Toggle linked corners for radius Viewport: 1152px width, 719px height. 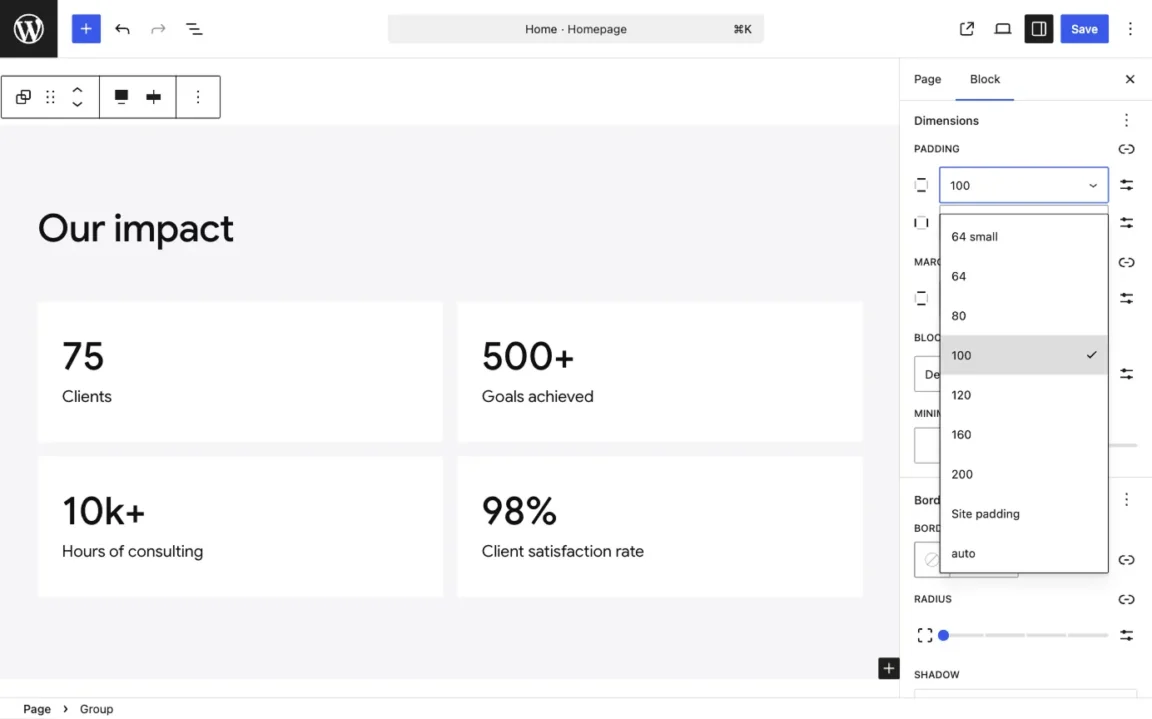[1126, 599]
